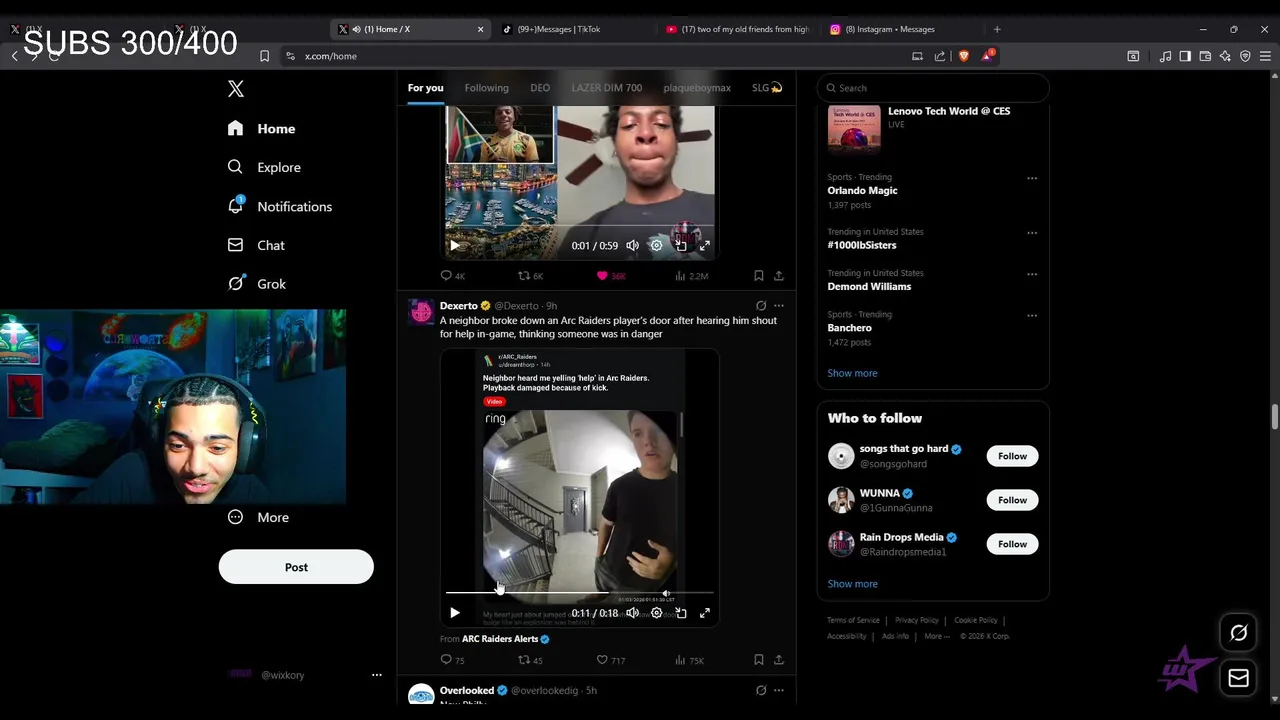Open Dexerto profile avatar
Viewport: 1280px width, 720px height.
point(421,312)
